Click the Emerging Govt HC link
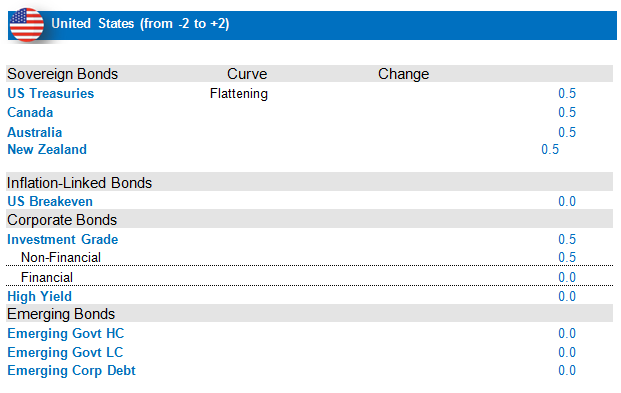The width and height of the screenshot is (621, 393). coord(66,334)
